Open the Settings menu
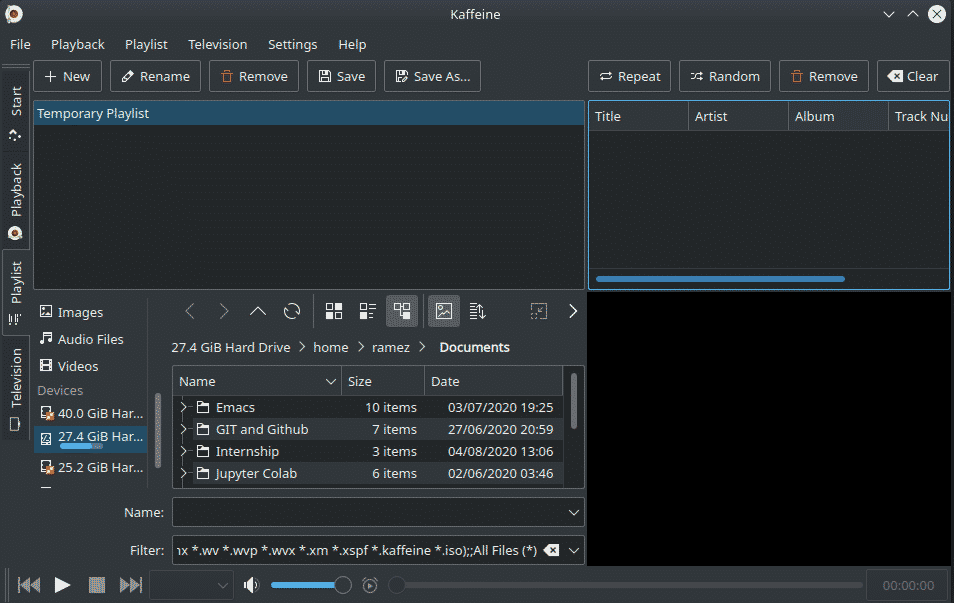This screenshot has width=954, height=603. pyautogui.click(x=293, y=44)
